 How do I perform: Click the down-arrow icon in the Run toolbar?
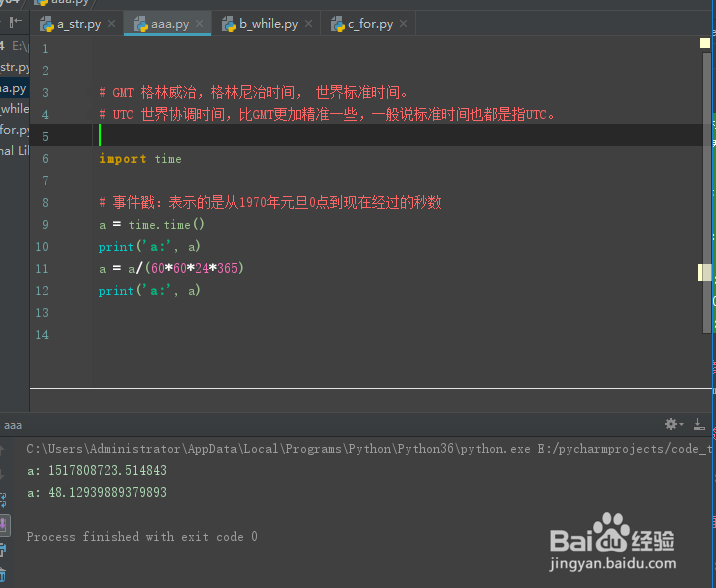pyautogui.click(x=2, y=475)
